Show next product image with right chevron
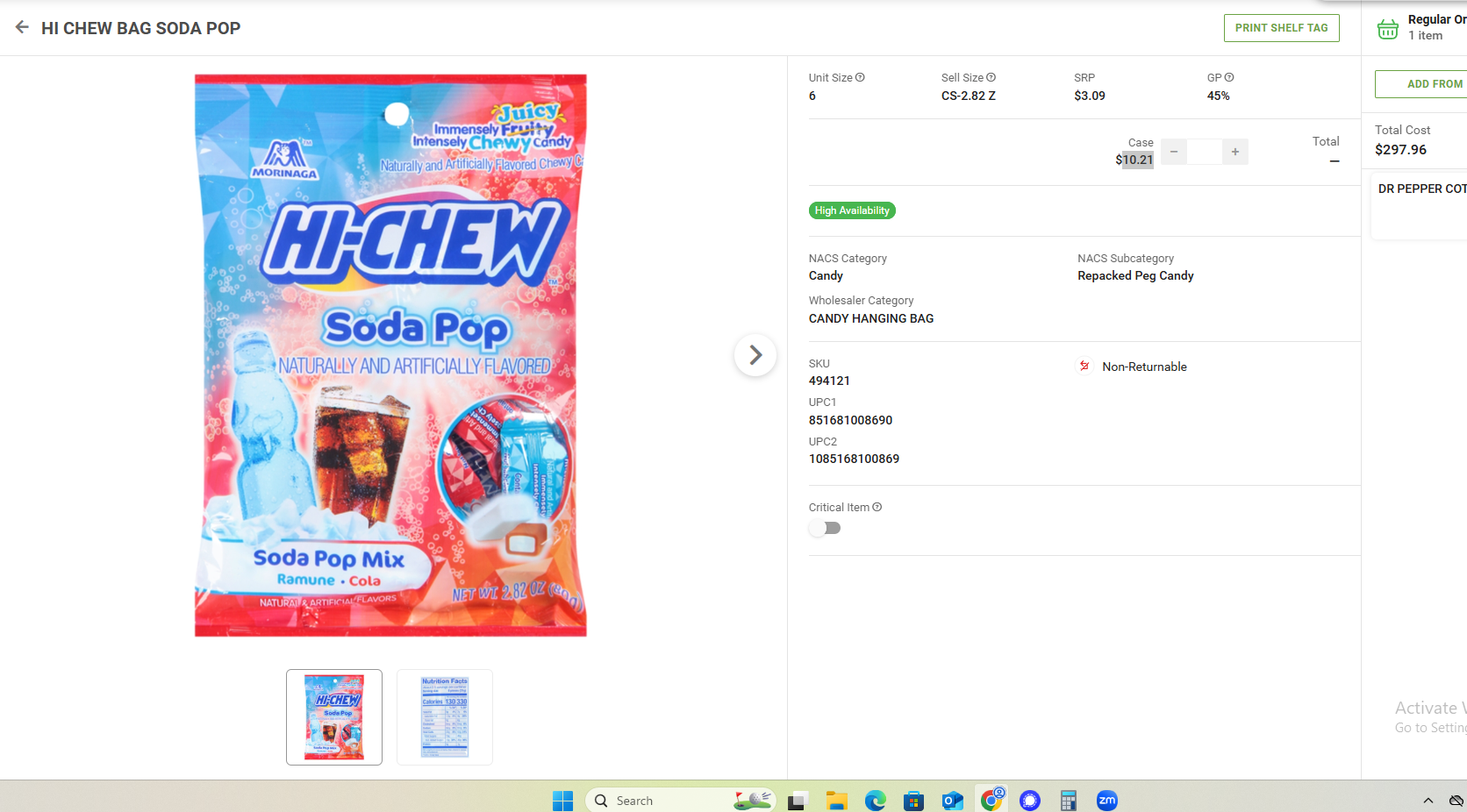The height and width of the screenshot is (812, 1467). coord(755,355)
